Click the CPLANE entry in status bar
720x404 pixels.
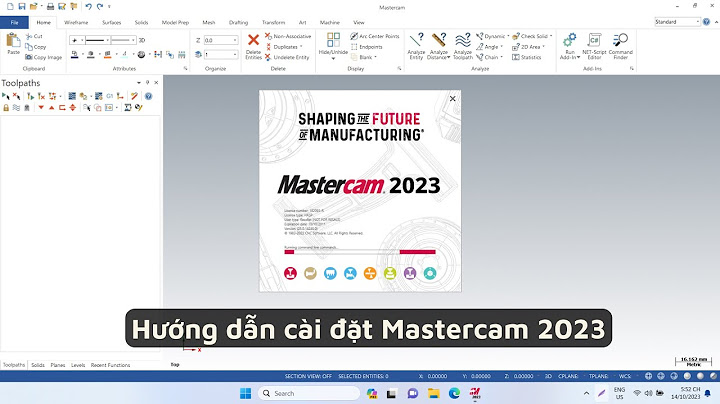568,376
